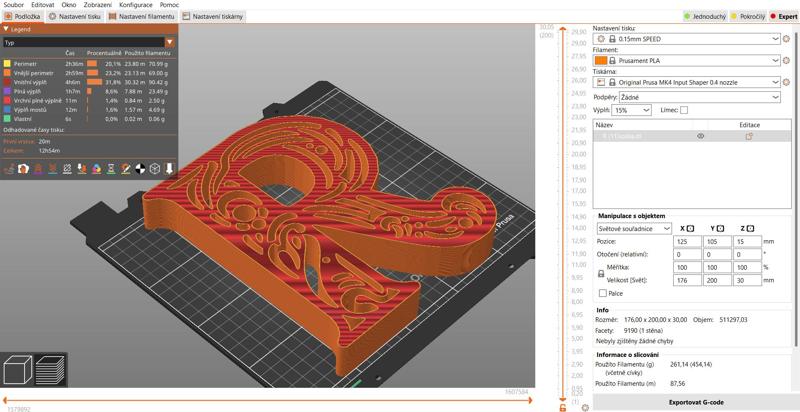Reset X rotation icon in manipulation panel

coord(691,228)
